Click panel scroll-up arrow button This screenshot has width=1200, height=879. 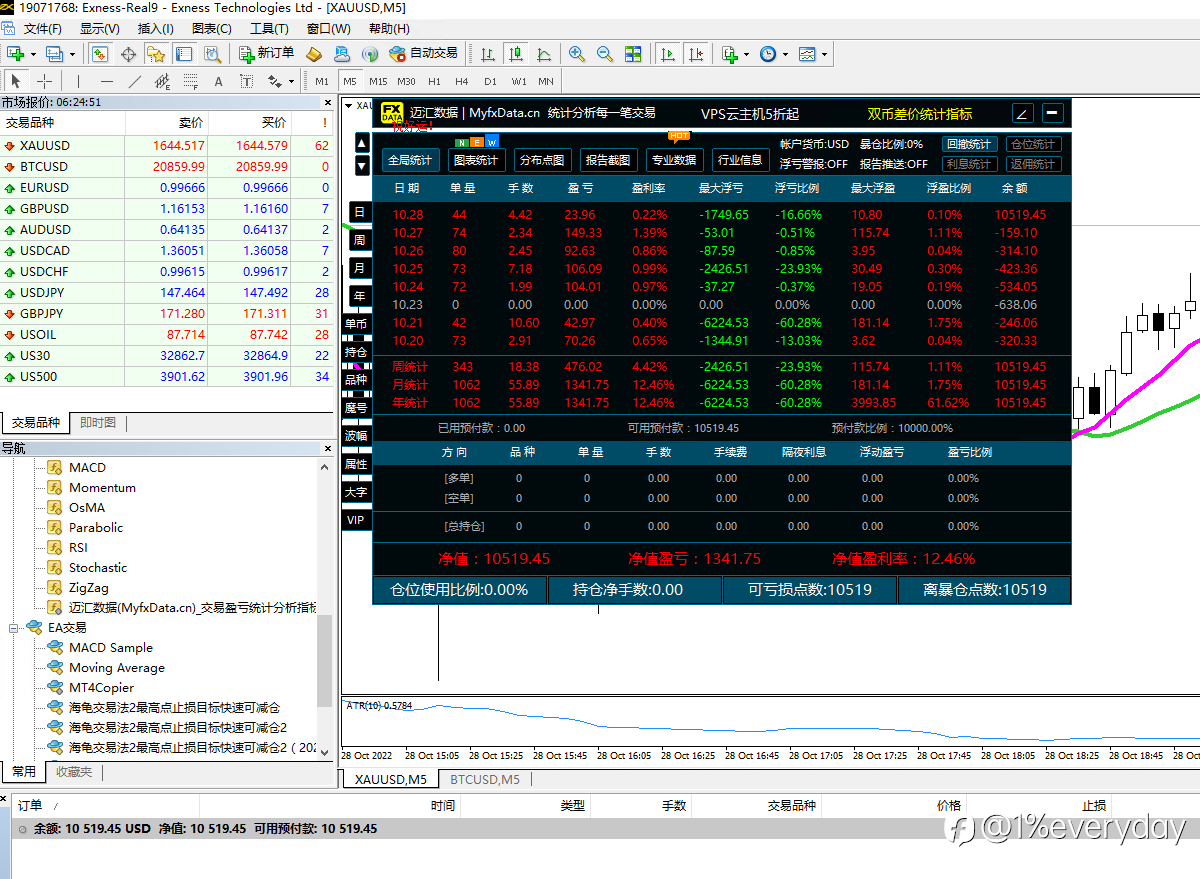pos(362,143)
